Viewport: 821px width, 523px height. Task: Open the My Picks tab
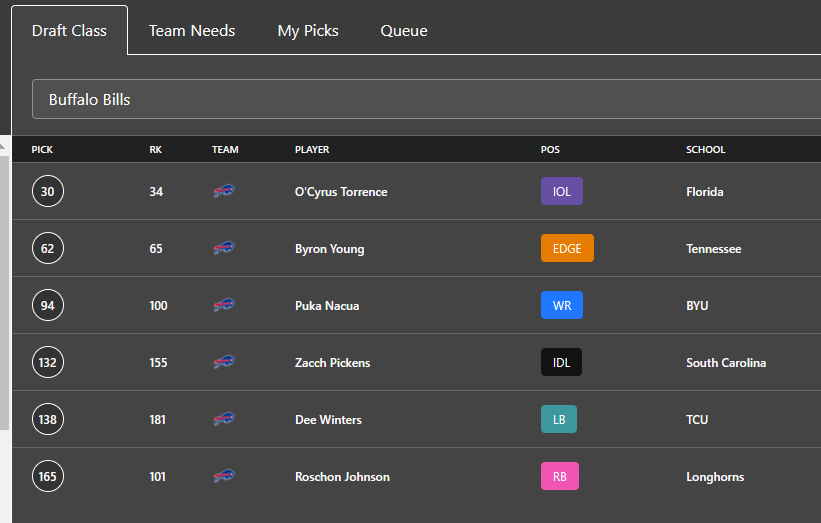click(308, 30)
